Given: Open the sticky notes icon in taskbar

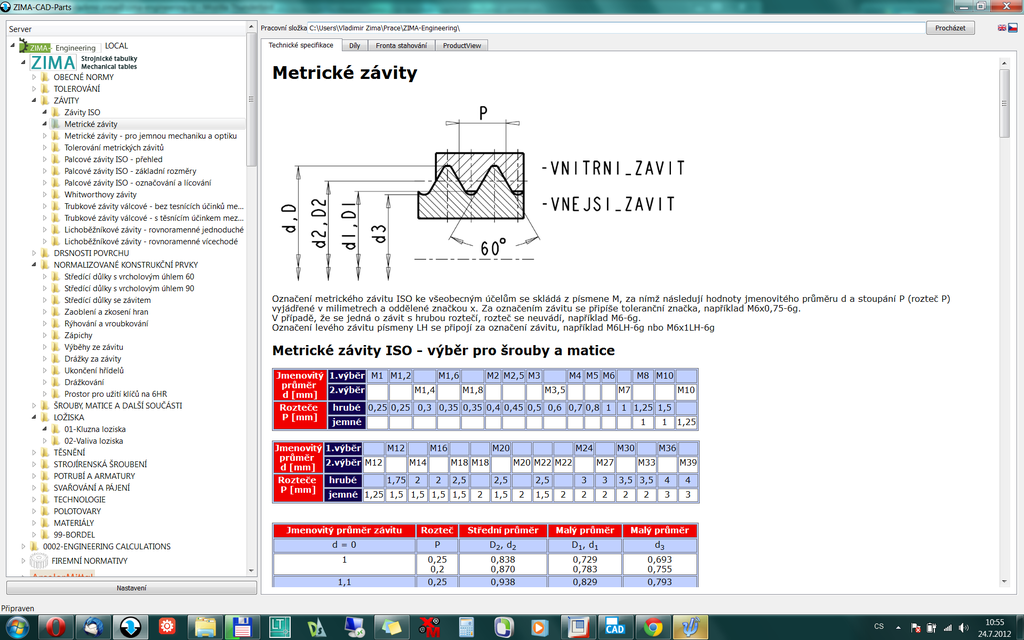Looking at the screenshot, I should tap(392, 627).
